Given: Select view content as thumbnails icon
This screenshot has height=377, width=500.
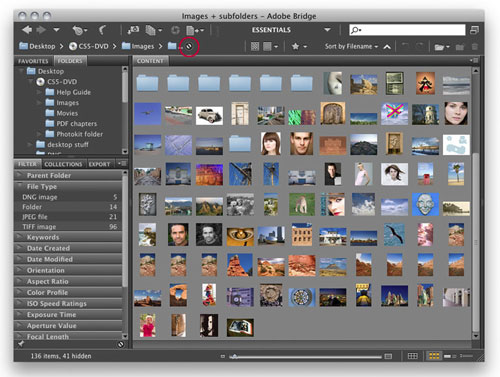Looking at the screenshot, I should [x=434, y=356].
